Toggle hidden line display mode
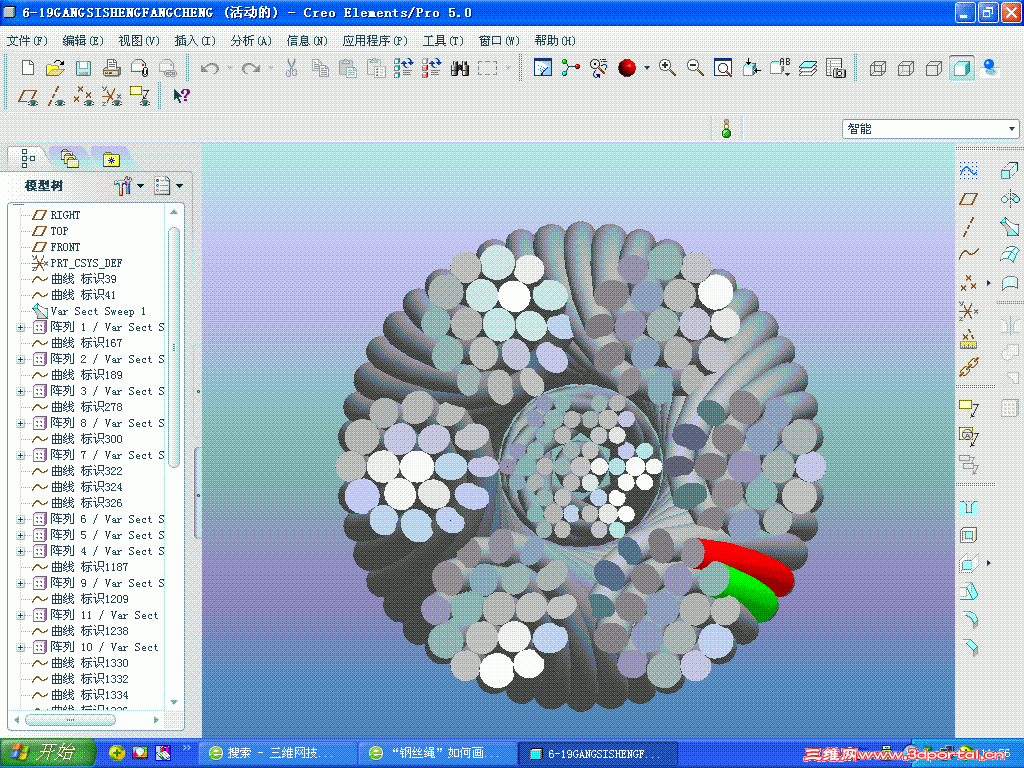Viewport: 1024px width, 768px height. coord(906,68)
